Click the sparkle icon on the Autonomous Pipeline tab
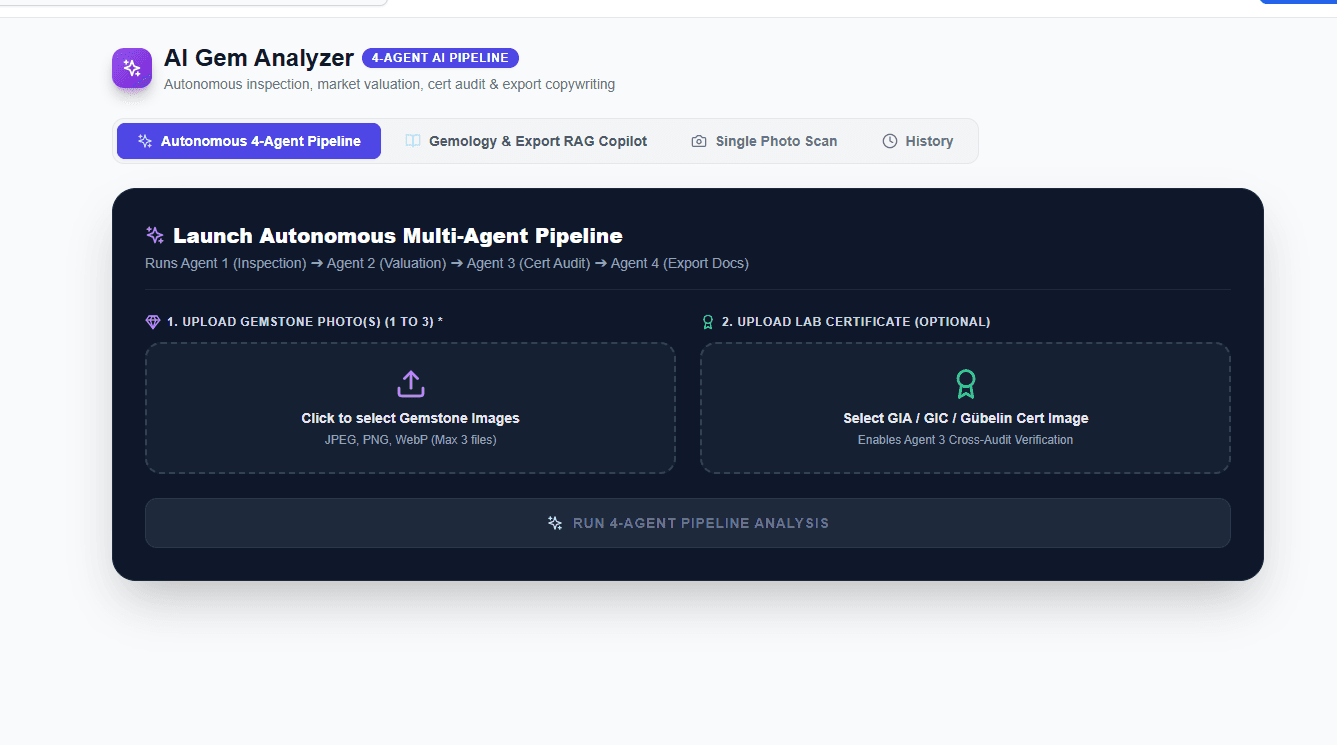This screenshot has height=745, width=1337. tap(145, 141)
